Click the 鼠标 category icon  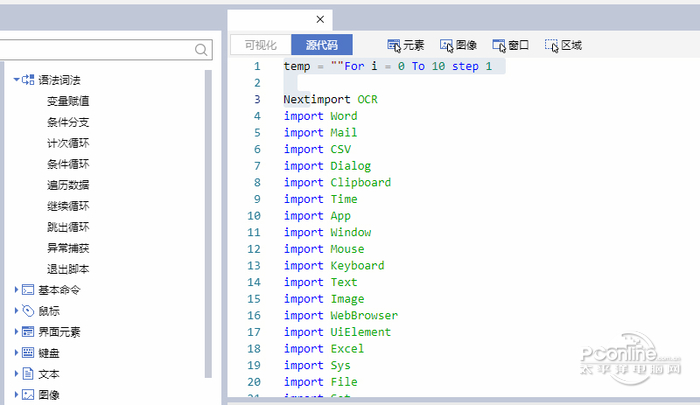[x=28, y=311]
